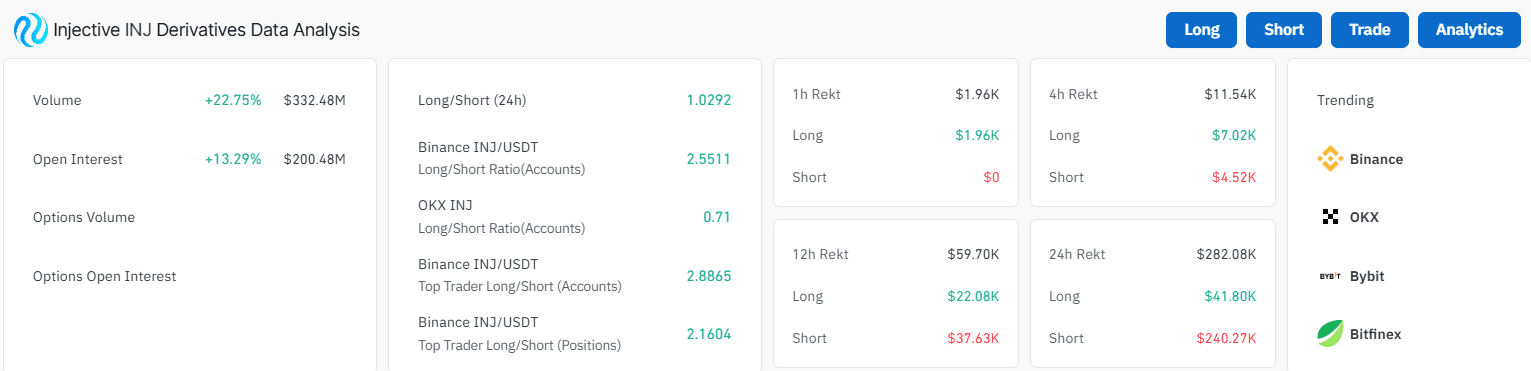
Task: Click the Top Trader Long/Short (Positions) row
Action: click(574, 334)
